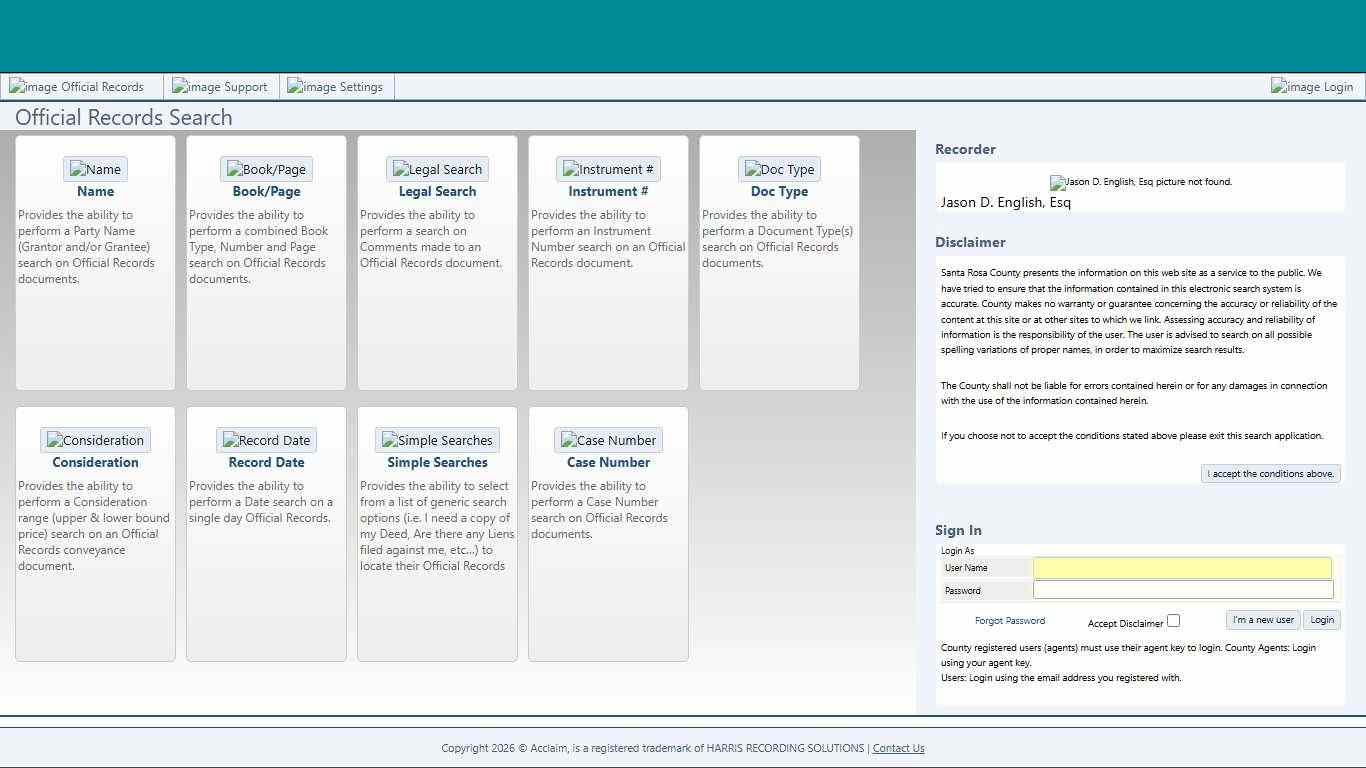Click the Consideration search icon
The height and width of the screenshot is (768, 1366).
pos(95,439)
